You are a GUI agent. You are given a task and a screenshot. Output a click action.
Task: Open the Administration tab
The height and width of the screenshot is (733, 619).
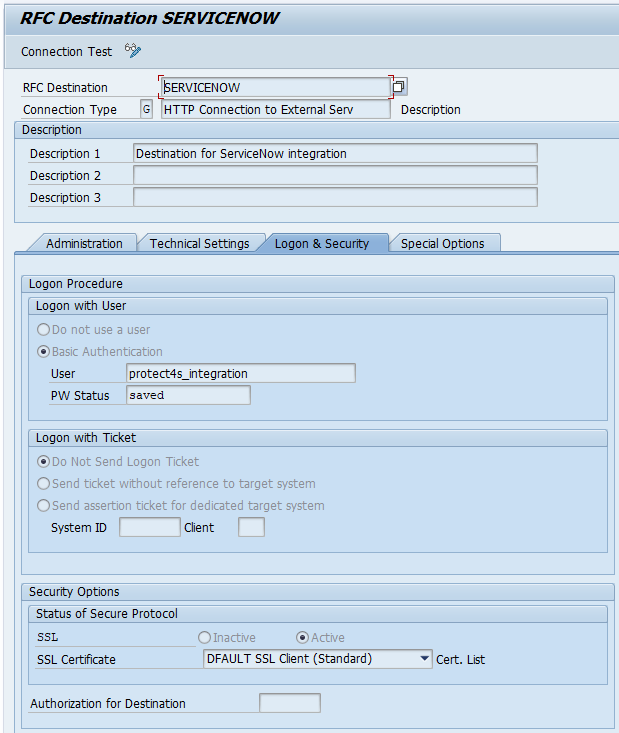coord(84,244)
